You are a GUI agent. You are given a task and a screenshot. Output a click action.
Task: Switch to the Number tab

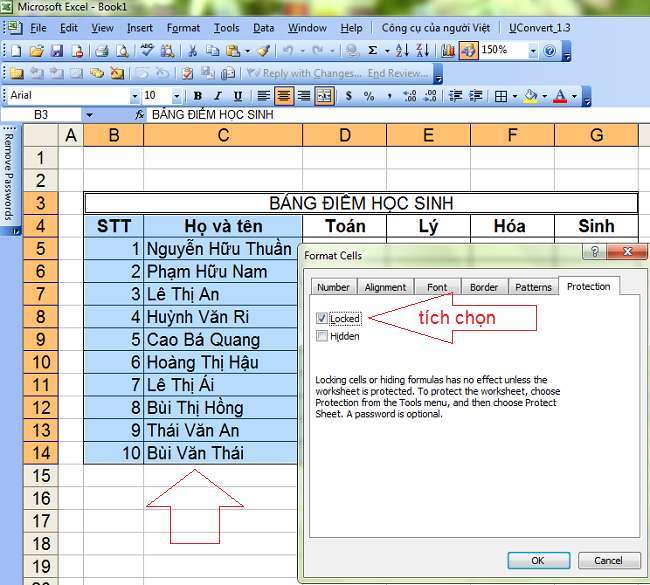(333, 287)
